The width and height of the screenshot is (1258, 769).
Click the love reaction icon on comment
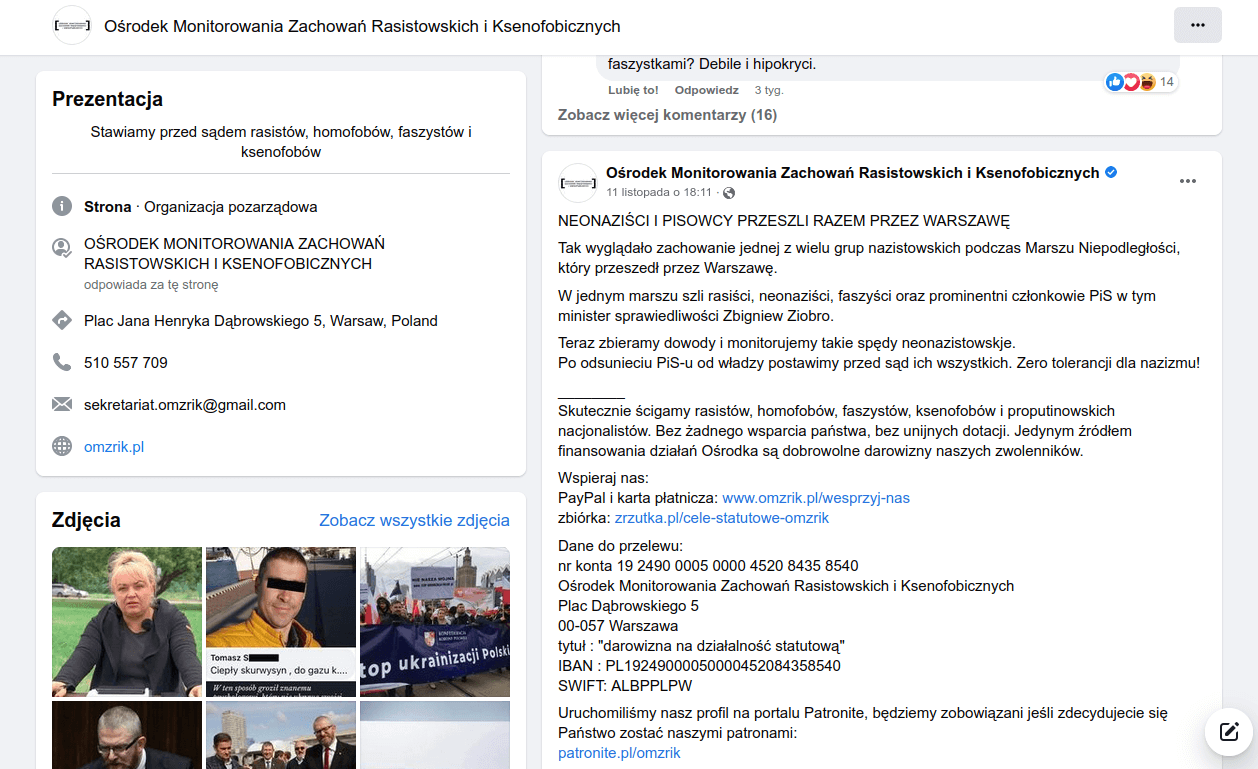point(1131,82)
